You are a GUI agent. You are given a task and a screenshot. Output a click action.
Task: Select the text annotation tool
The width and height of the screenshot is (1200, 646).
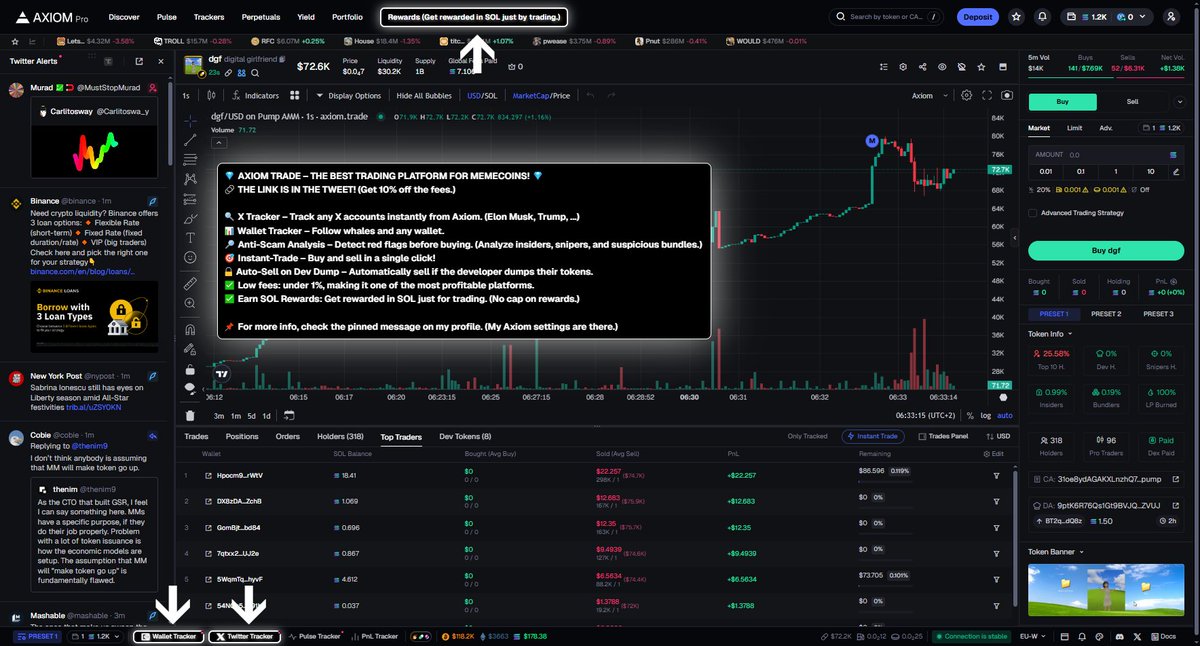(190, 238)
